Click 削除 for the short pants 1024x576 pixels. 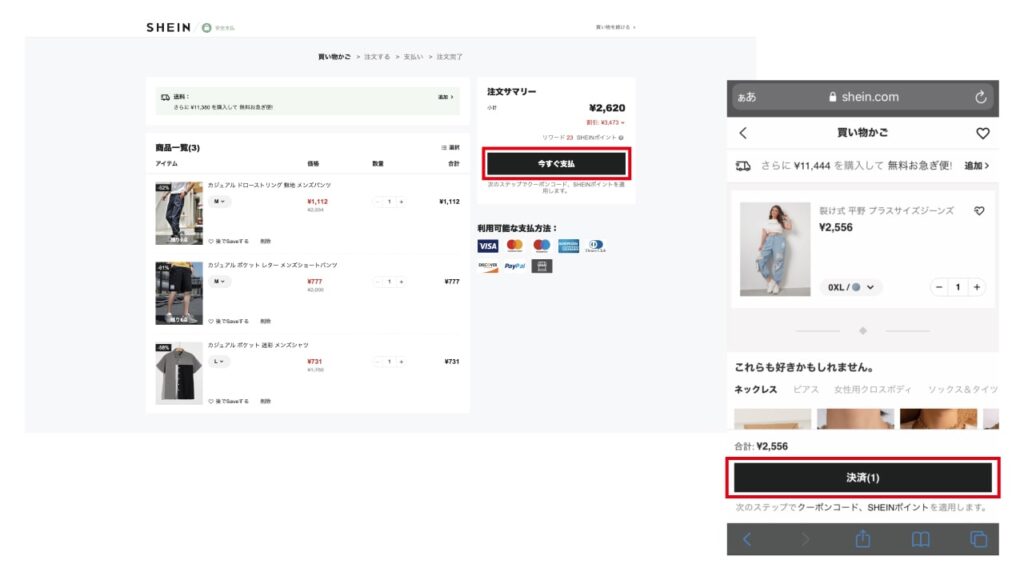tap(265, 321)
